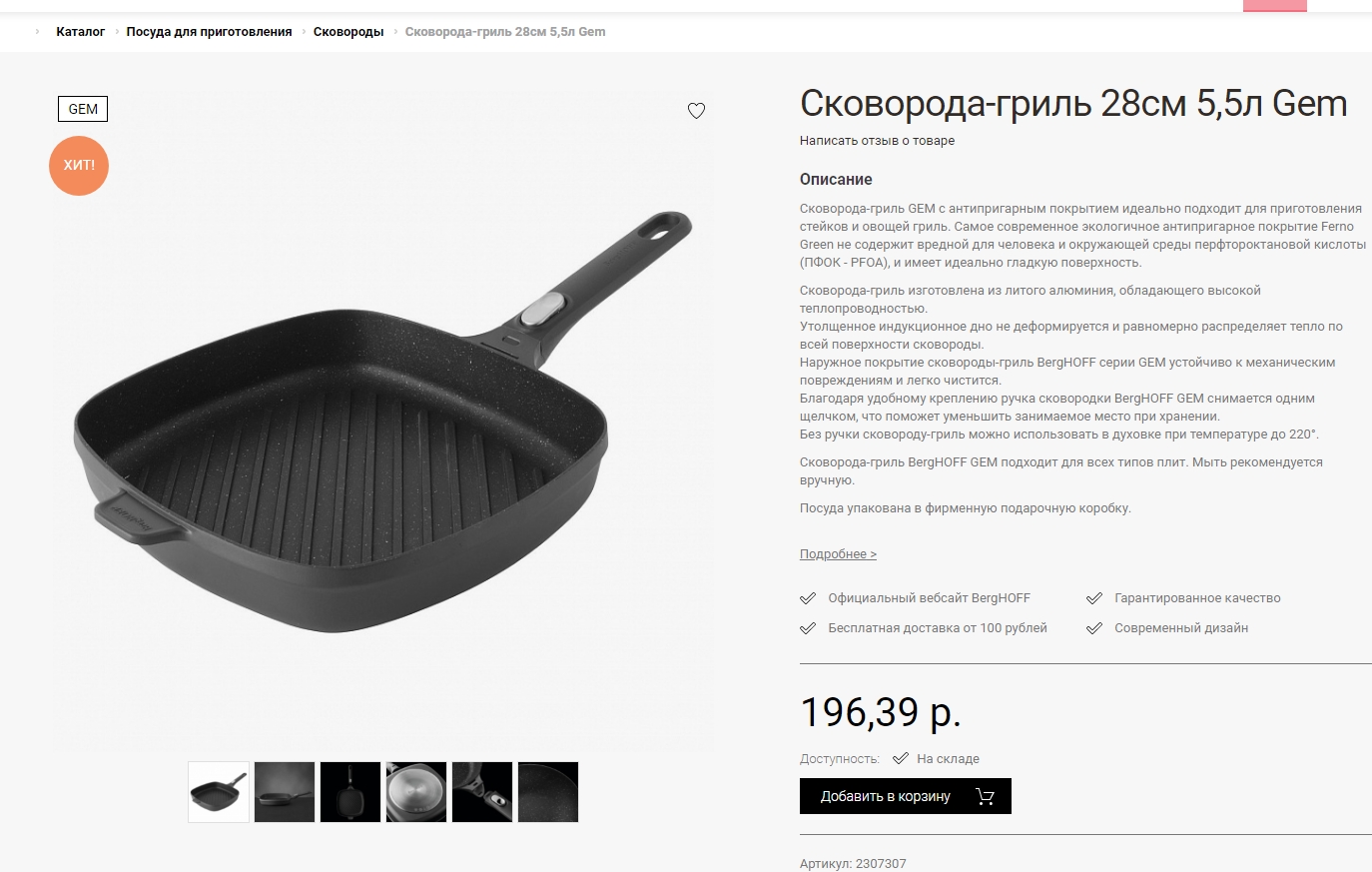Select the fourth thumbnail showing pan bottom

[416, 792]
